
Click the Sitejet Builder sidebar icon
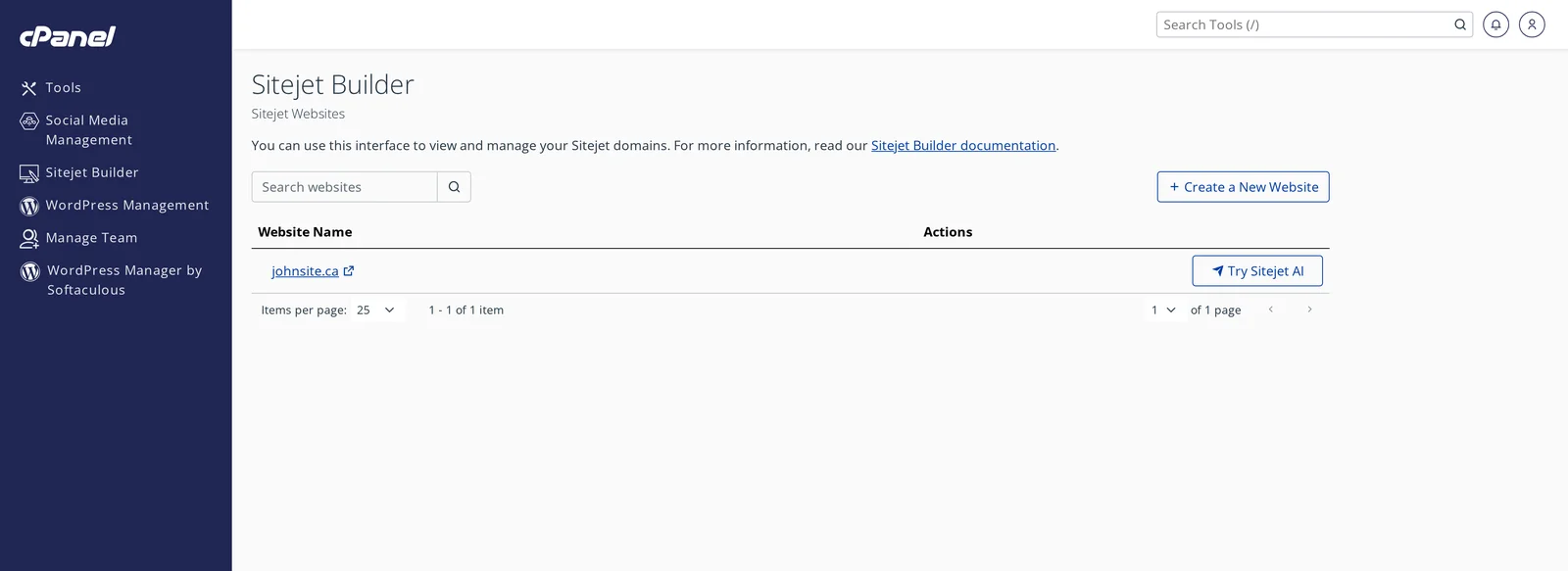29,173
